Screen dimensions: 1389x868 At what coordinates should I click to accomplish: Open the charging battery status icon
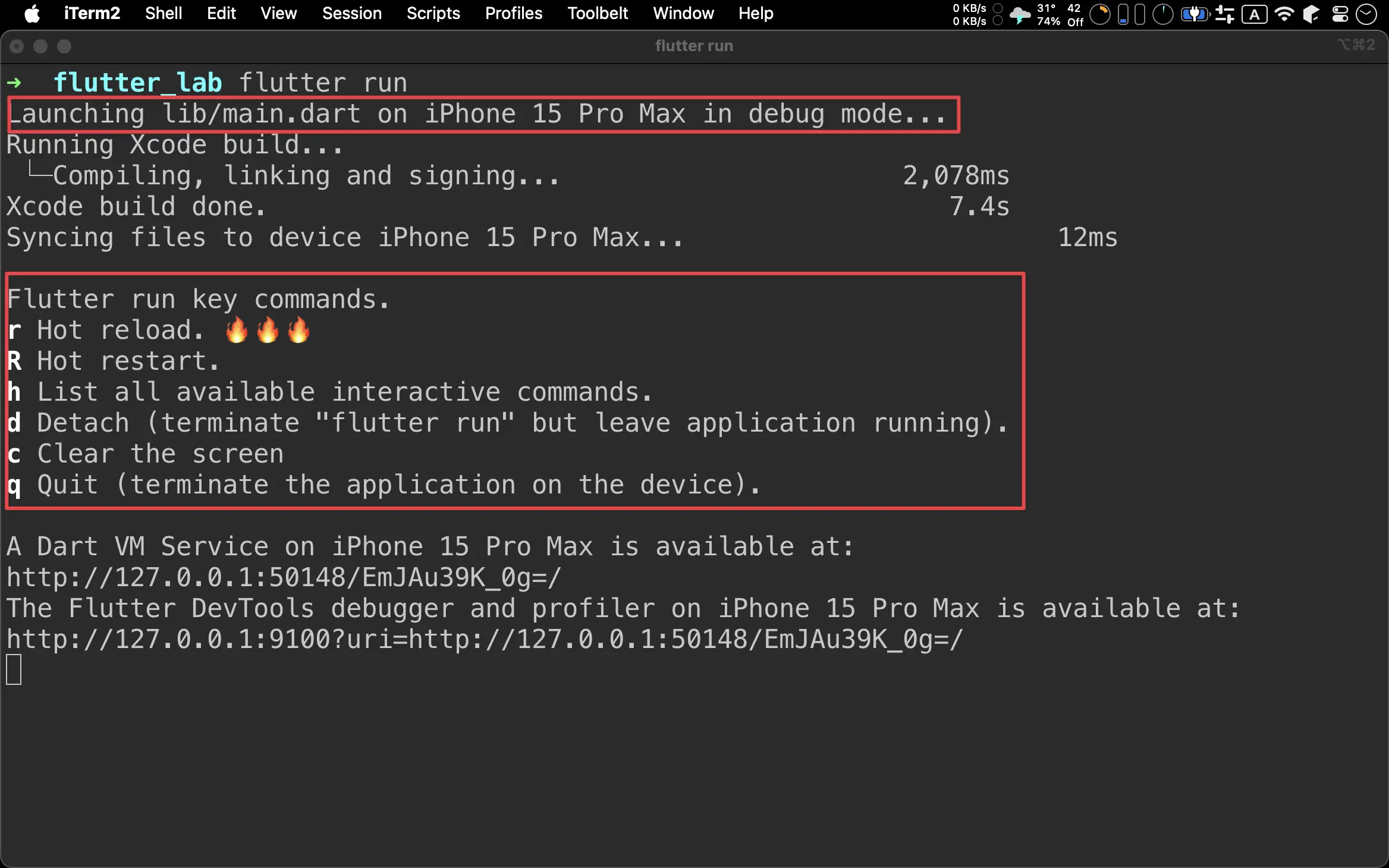tap(1195, 14)
